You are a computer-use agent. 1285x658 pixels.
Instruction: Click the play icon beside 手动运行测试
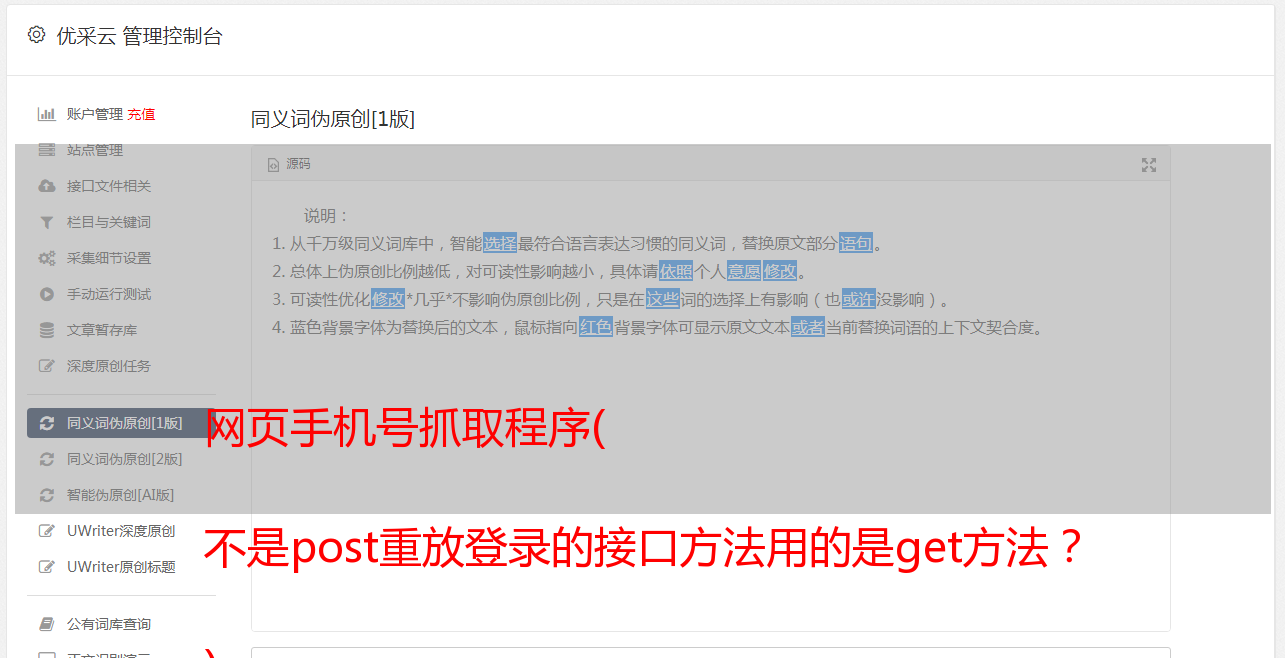click(46, 294)
